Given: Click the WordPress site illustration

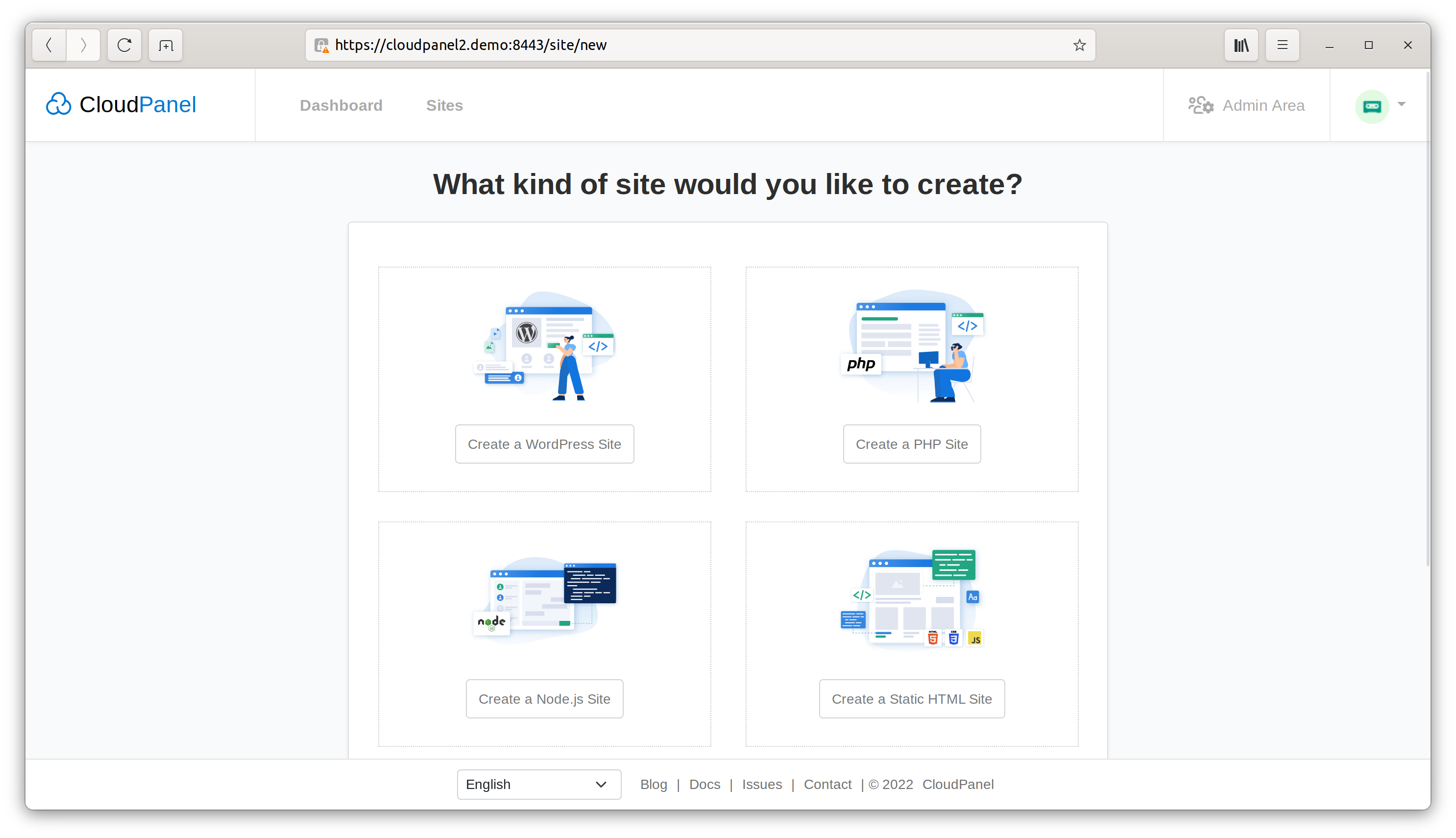Looking at the screenshot, I should 544,346.
